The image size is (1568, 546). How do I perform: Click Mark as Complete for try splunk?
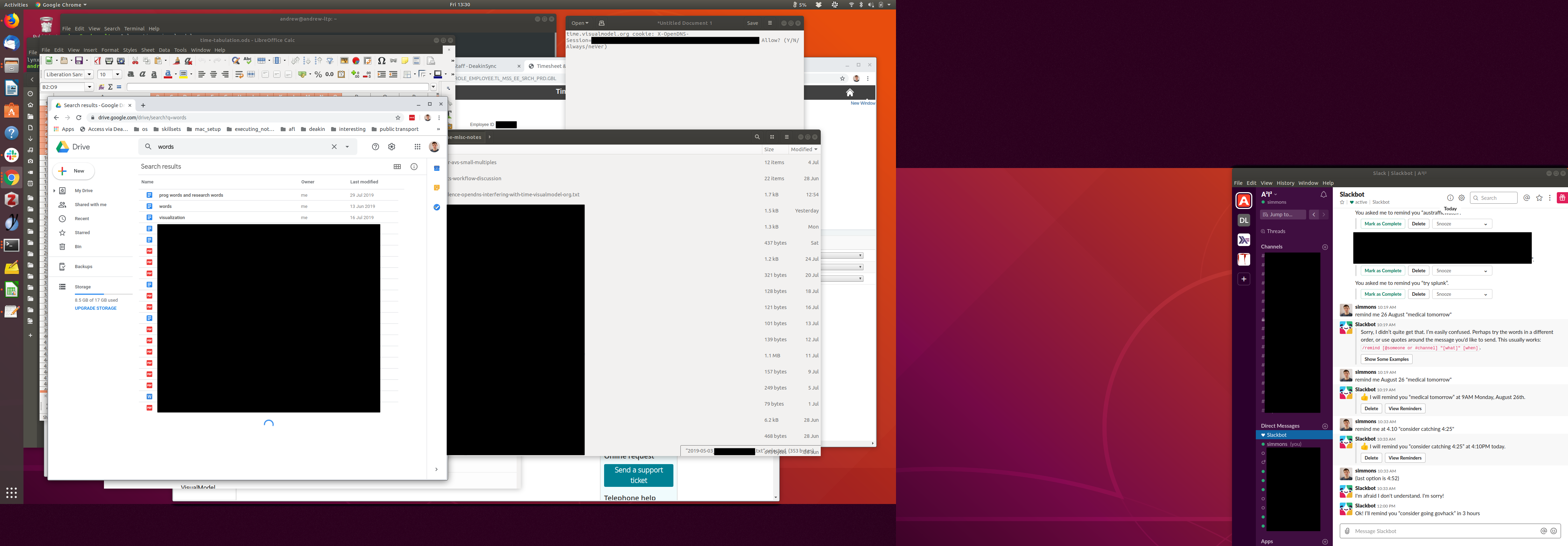tap(1382, 295)
